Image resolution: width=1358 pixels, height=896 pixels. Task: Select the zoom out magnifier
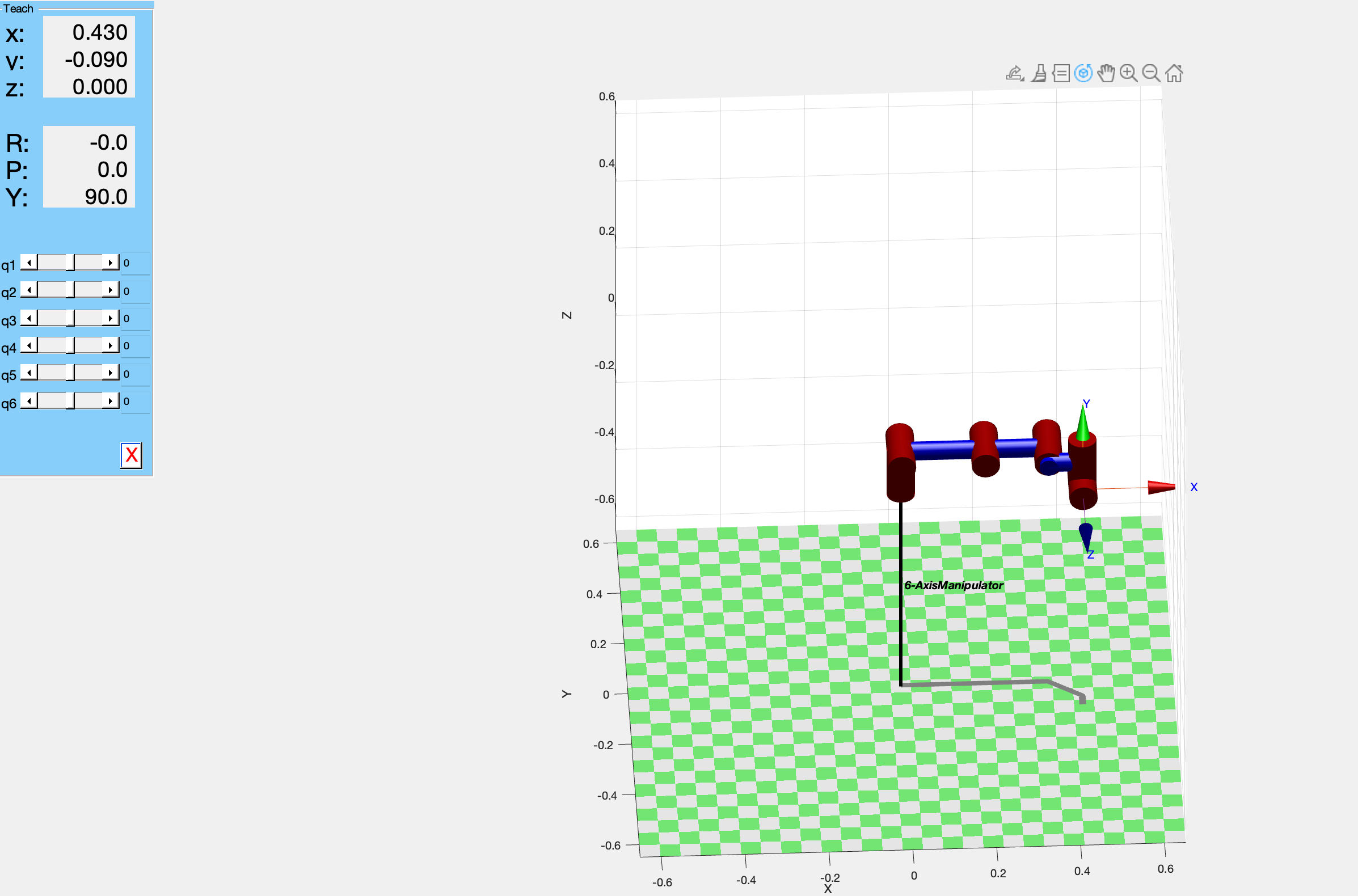[x=1151, y=73]
